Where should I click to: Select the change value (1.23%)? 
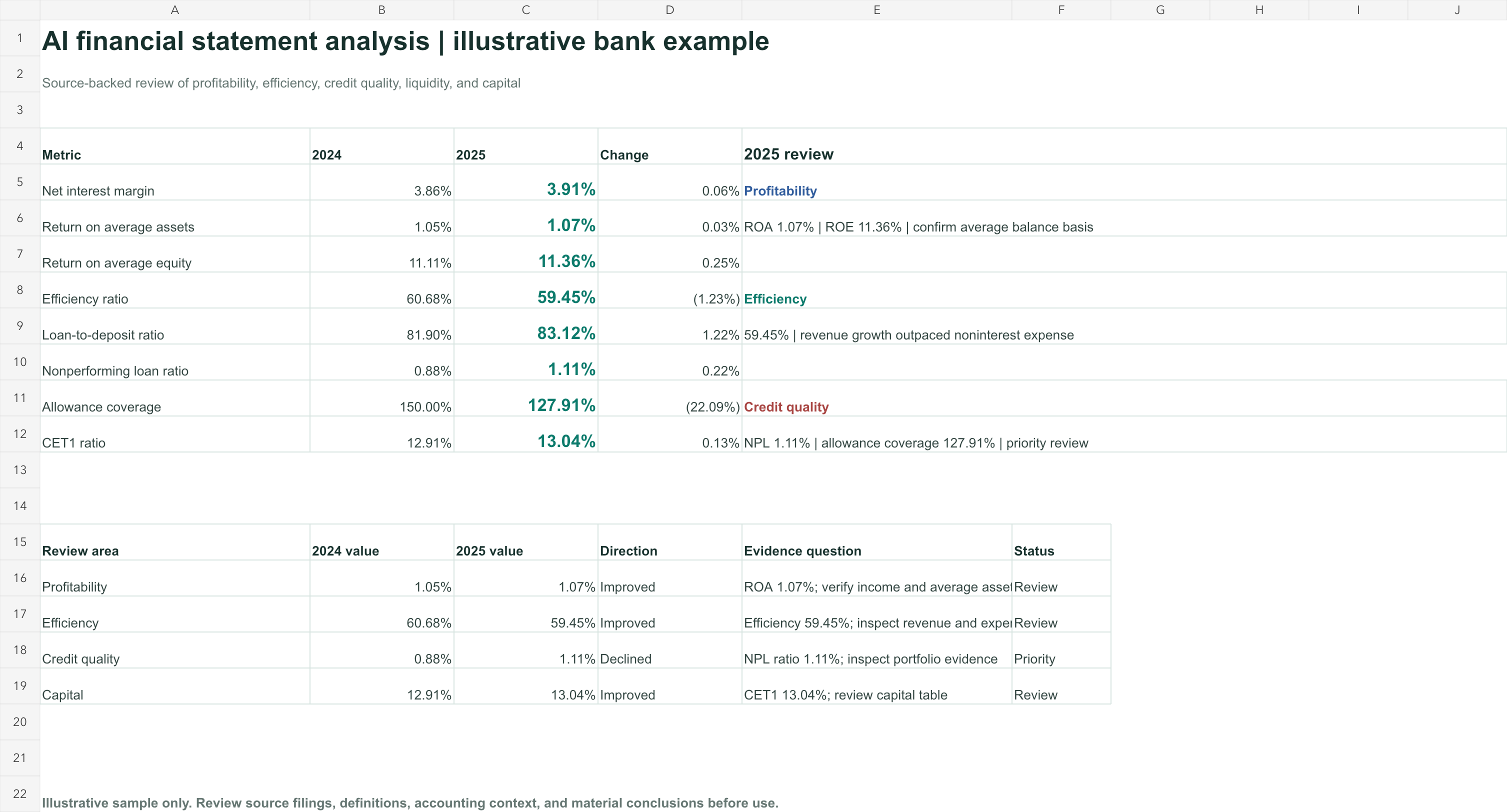tap(670, 290)
